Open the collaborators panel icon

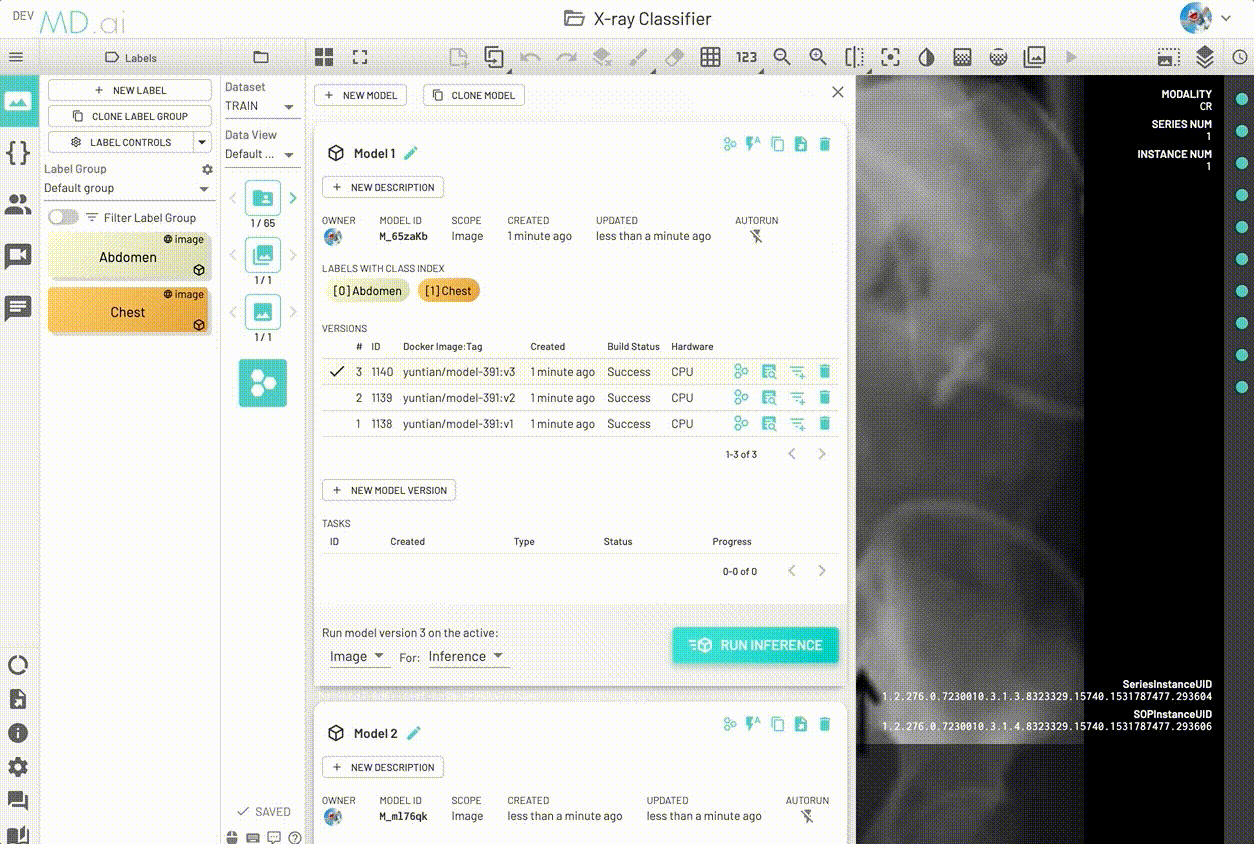[18, 204]
